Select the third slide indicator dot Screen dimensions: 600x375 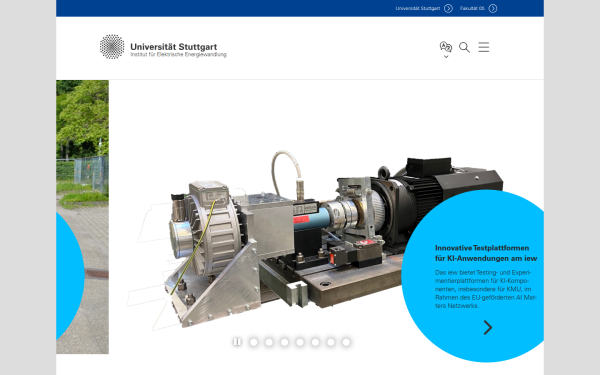(284, 342)
